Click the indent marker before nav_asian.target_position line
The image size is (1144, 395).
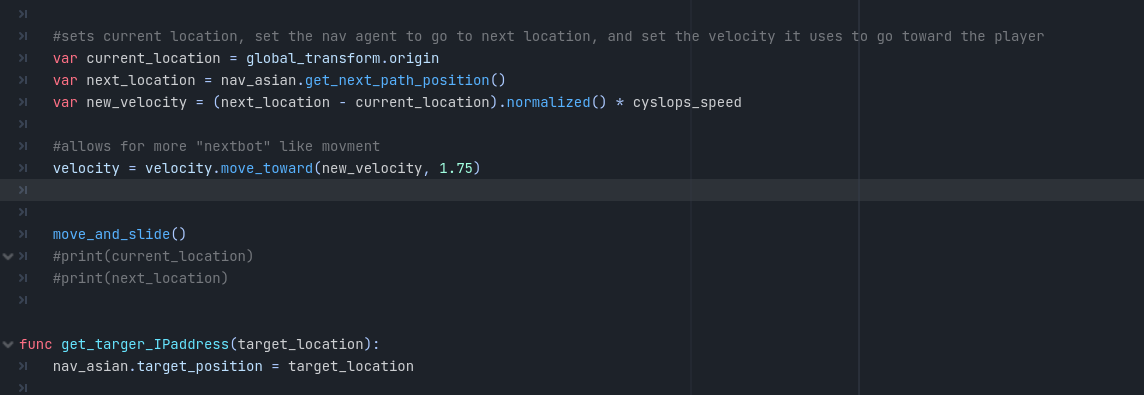tap(23, 366)
